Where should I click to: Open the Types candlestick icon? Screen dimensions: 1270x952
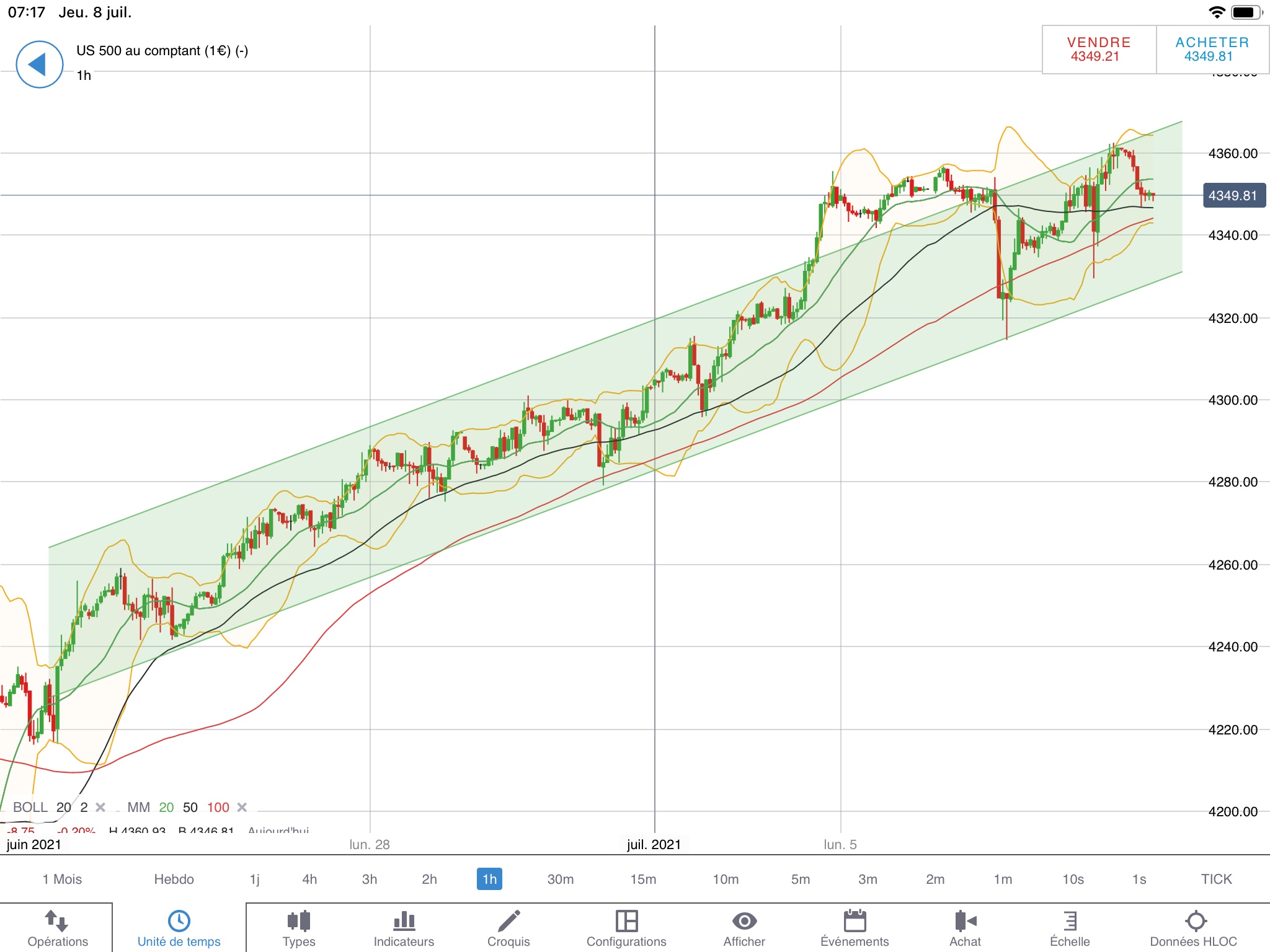(x=299, y=921)
